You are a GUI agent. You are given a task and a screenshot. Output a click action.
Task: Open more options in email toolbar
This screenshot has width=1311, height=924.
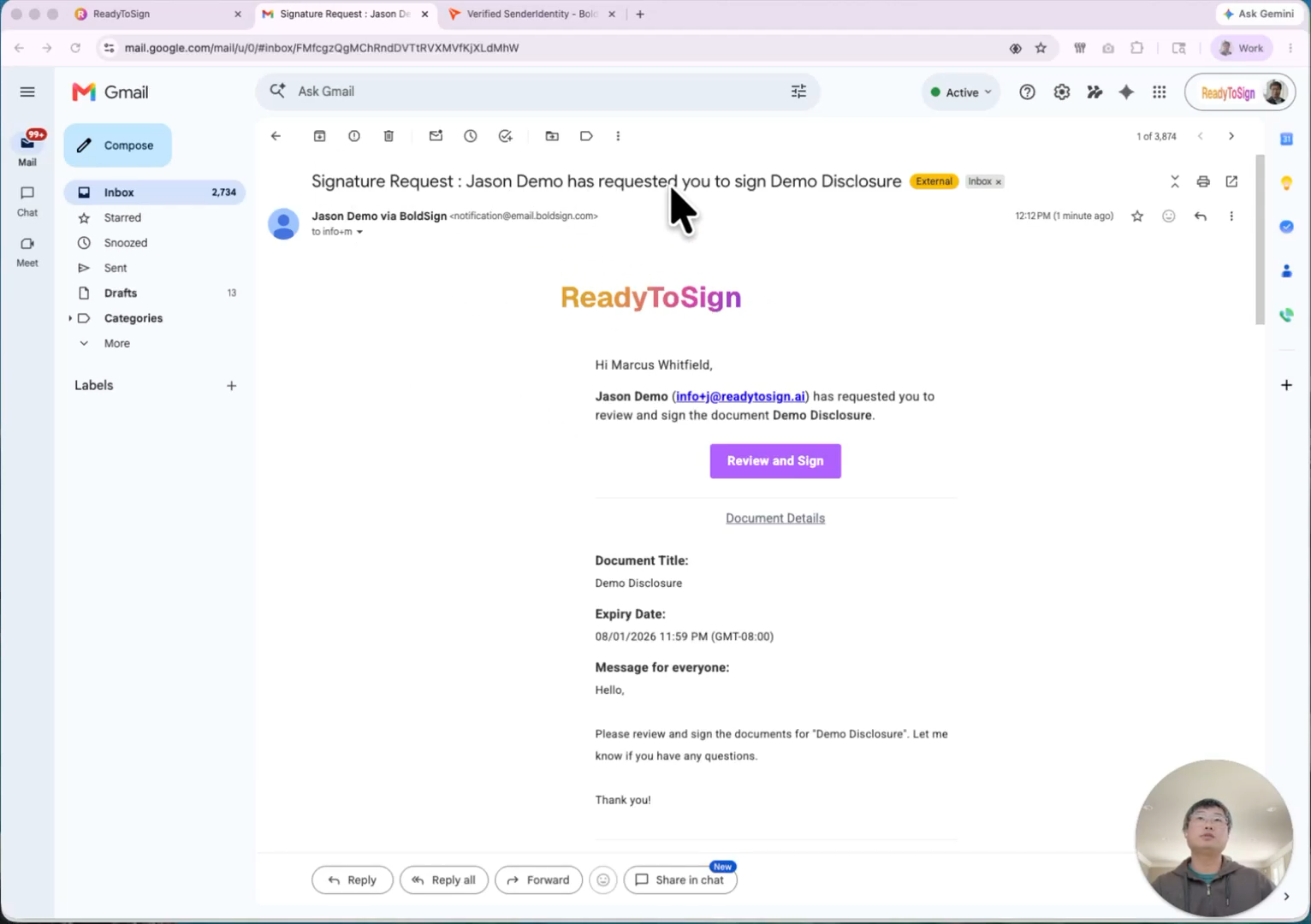point(618,136)
